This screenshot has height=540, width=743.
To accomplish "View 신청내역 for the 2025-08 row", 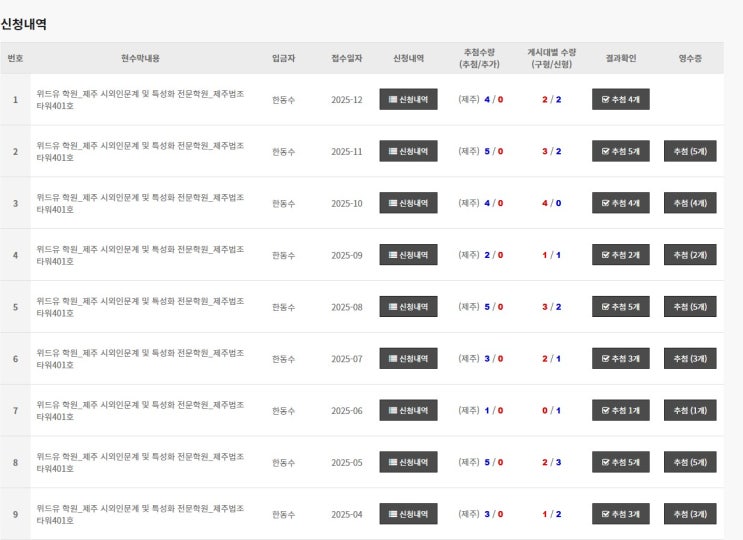I will [x=408, y=307].
